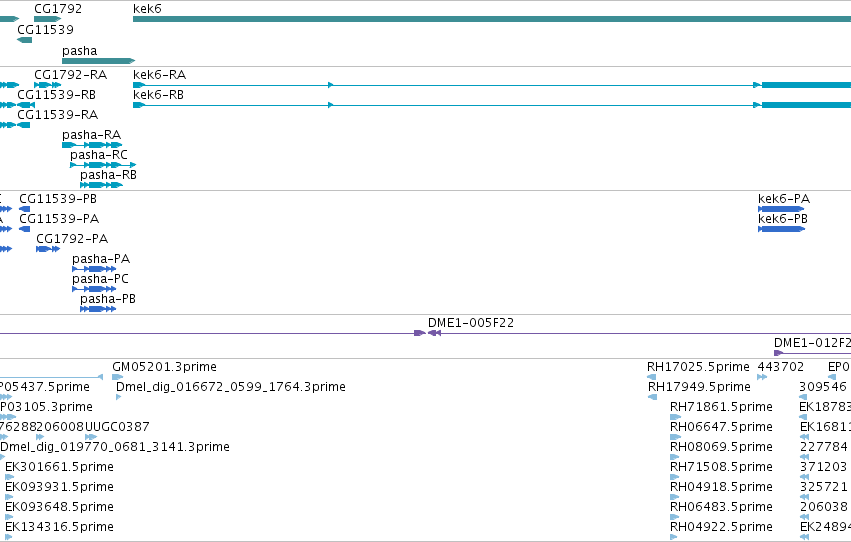This screenshot has width=851, height=542.
Task: Open the RH71861.5prime EST
Action: pos(676,417)
